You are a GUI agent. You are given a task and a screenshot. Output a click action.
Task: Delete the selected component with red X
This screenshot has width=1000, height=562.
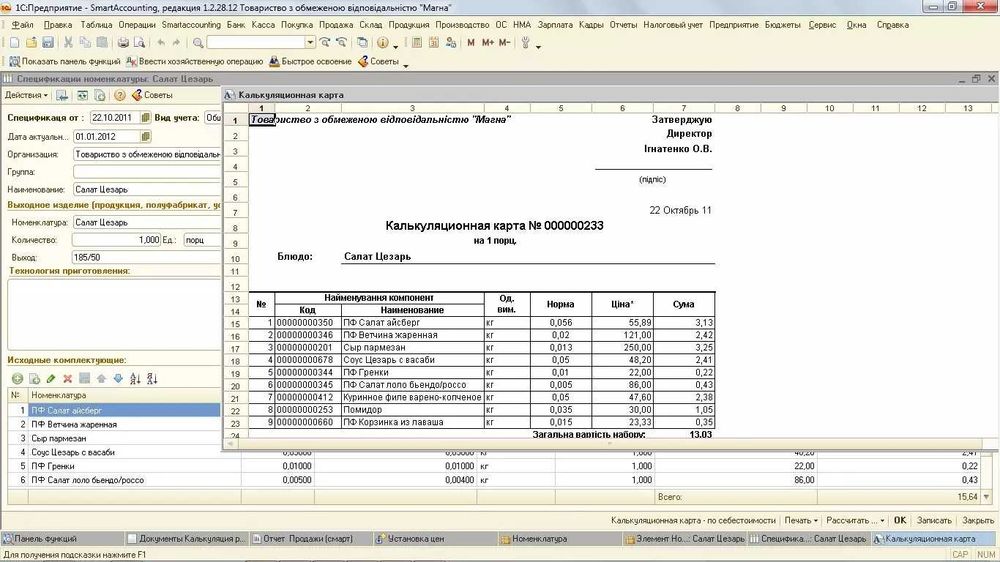click(x=68, y=378)
